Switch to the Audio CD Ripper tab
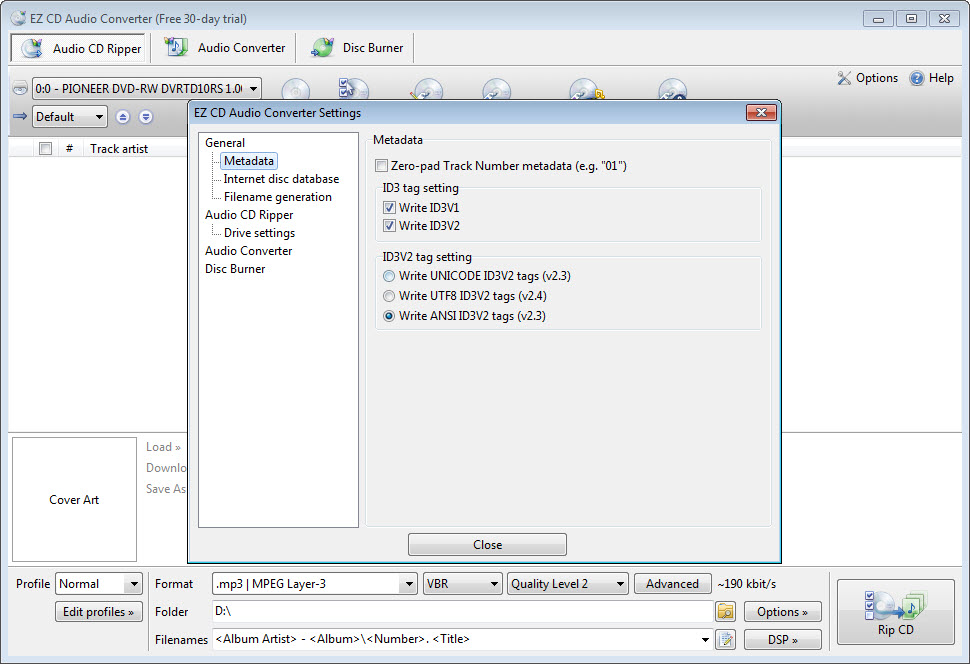 [x=78, y=48]
